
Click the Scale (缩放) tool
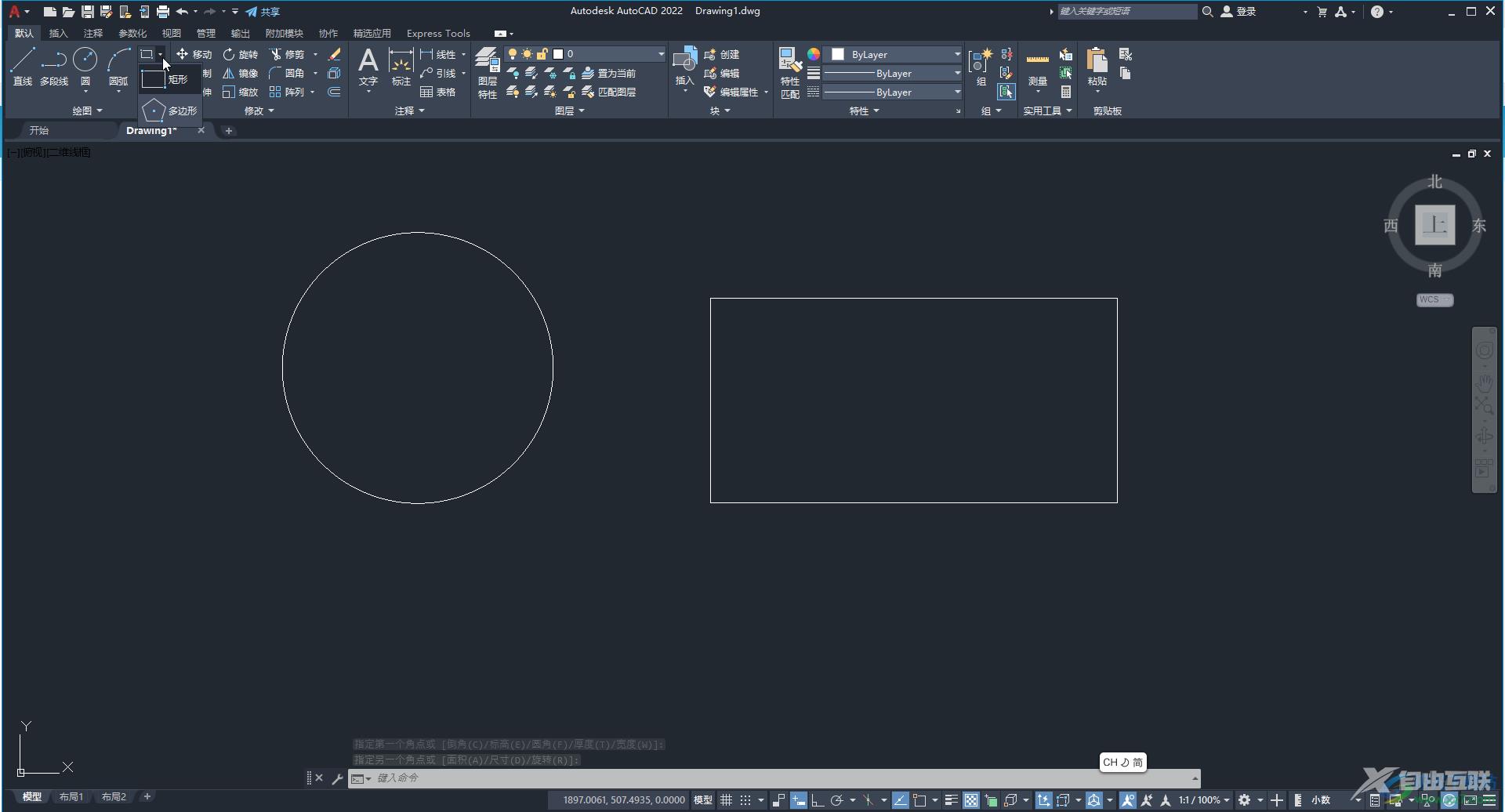tap(240, 92)
